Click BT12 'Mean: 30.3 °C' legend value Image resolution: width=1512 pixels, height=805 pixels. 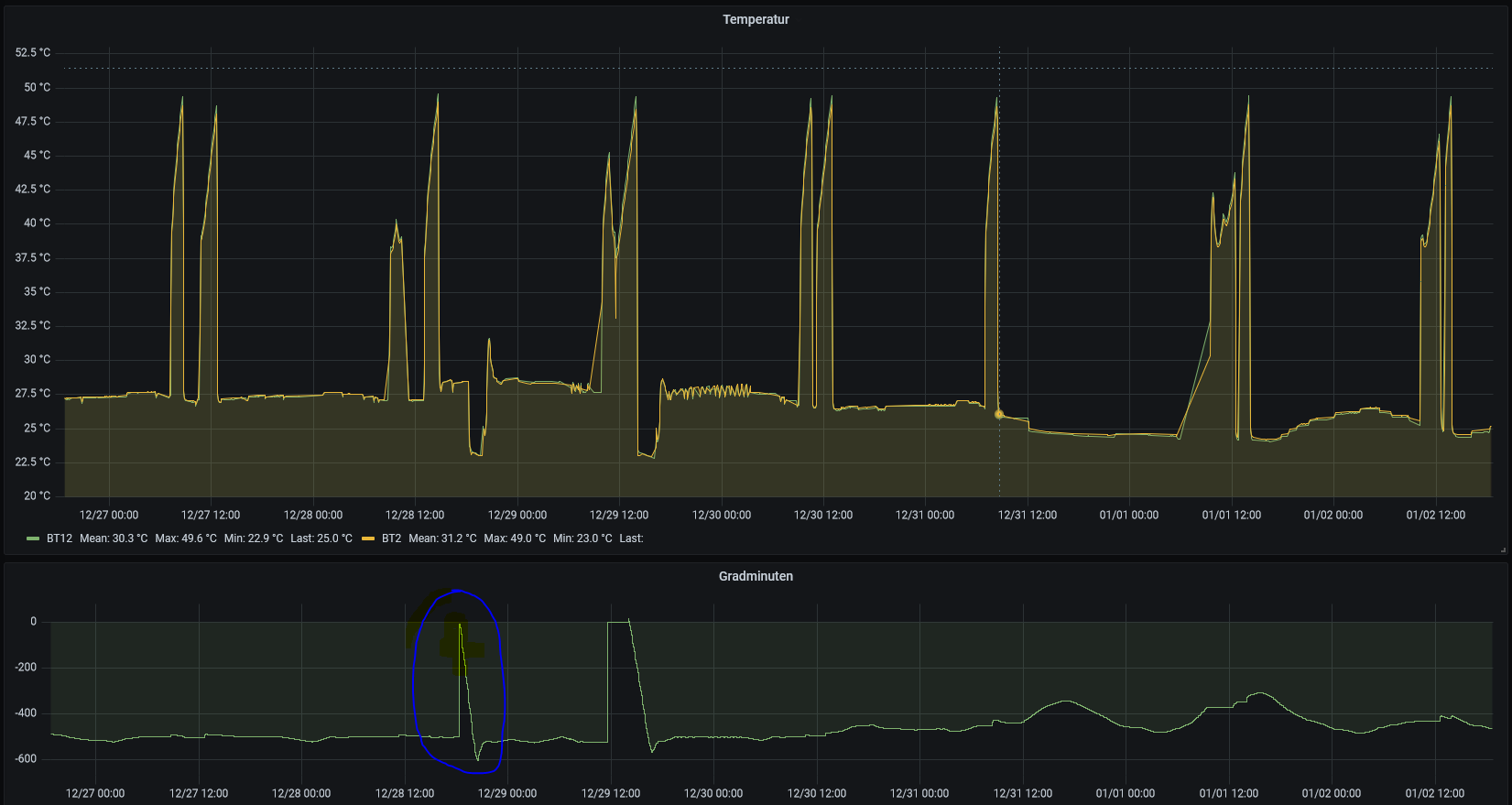click(x=114, y=538)
